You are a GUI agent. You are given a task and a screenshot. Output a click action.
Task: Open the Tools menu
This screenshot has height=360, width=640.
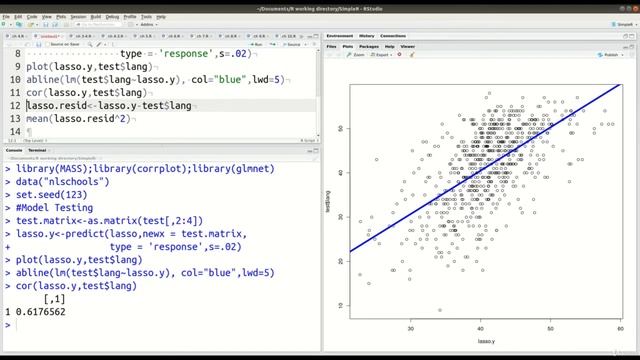pos(146,17)
